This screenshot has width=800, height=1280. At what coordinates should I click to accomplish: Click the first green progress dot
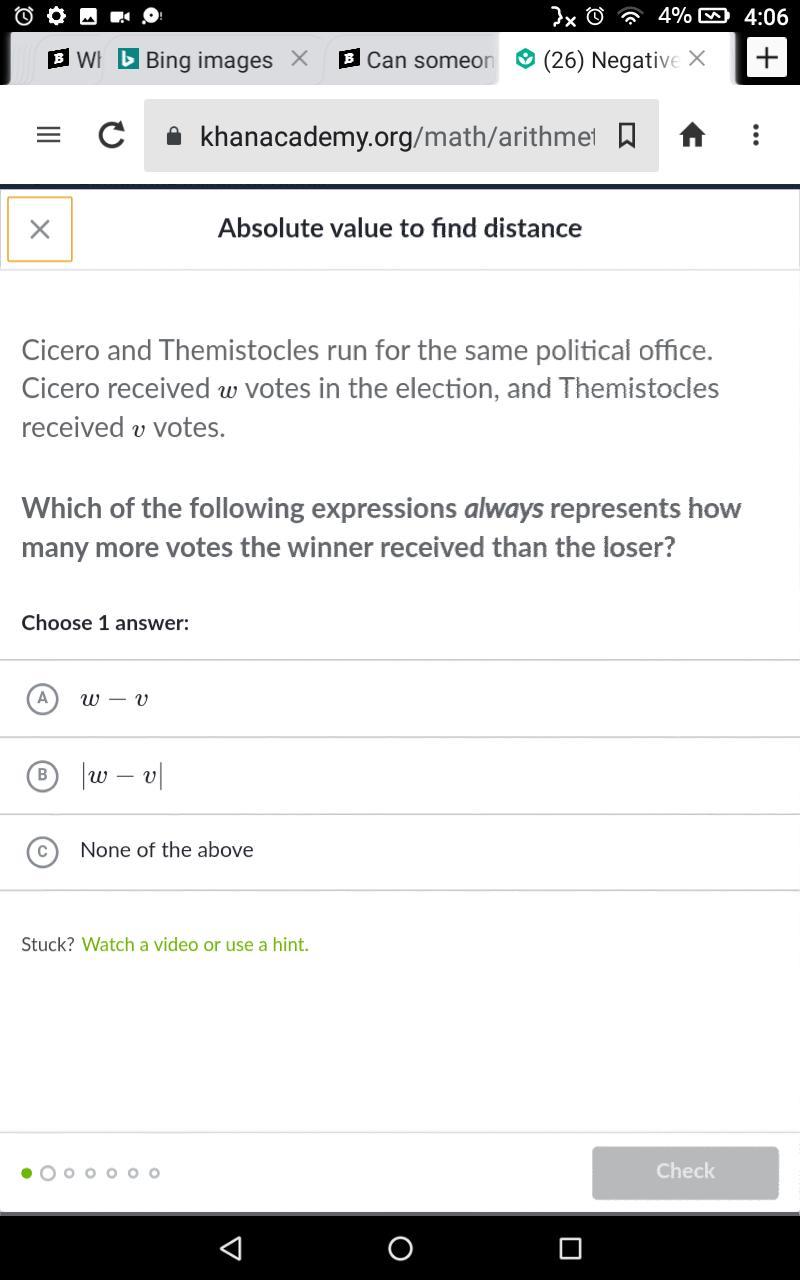coord(26,1173)
